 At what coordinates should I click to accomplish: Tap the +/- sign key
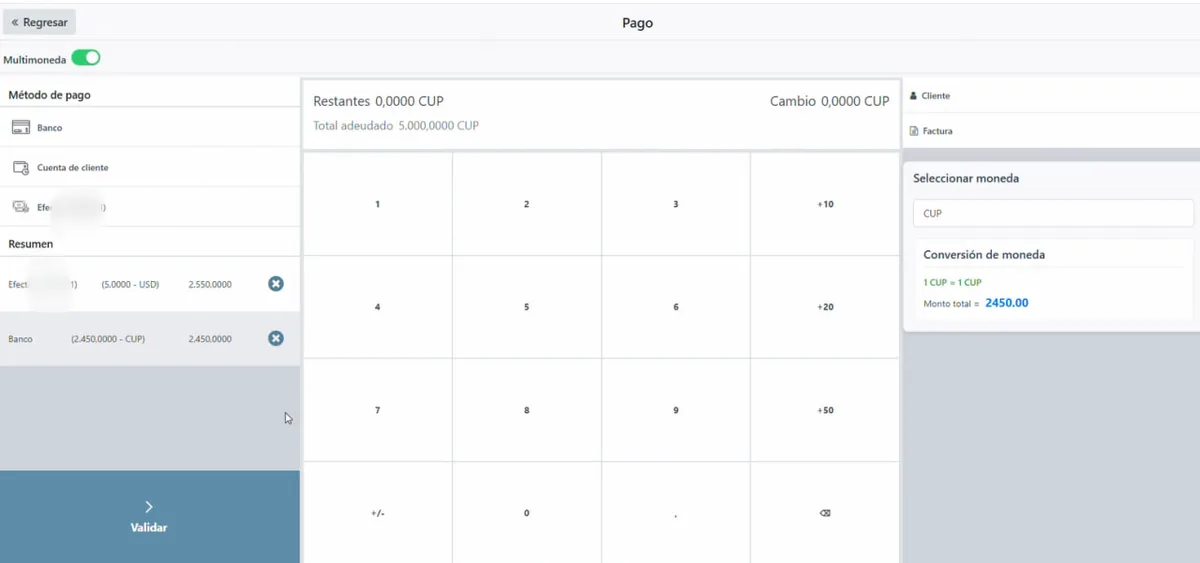(377, 513)
